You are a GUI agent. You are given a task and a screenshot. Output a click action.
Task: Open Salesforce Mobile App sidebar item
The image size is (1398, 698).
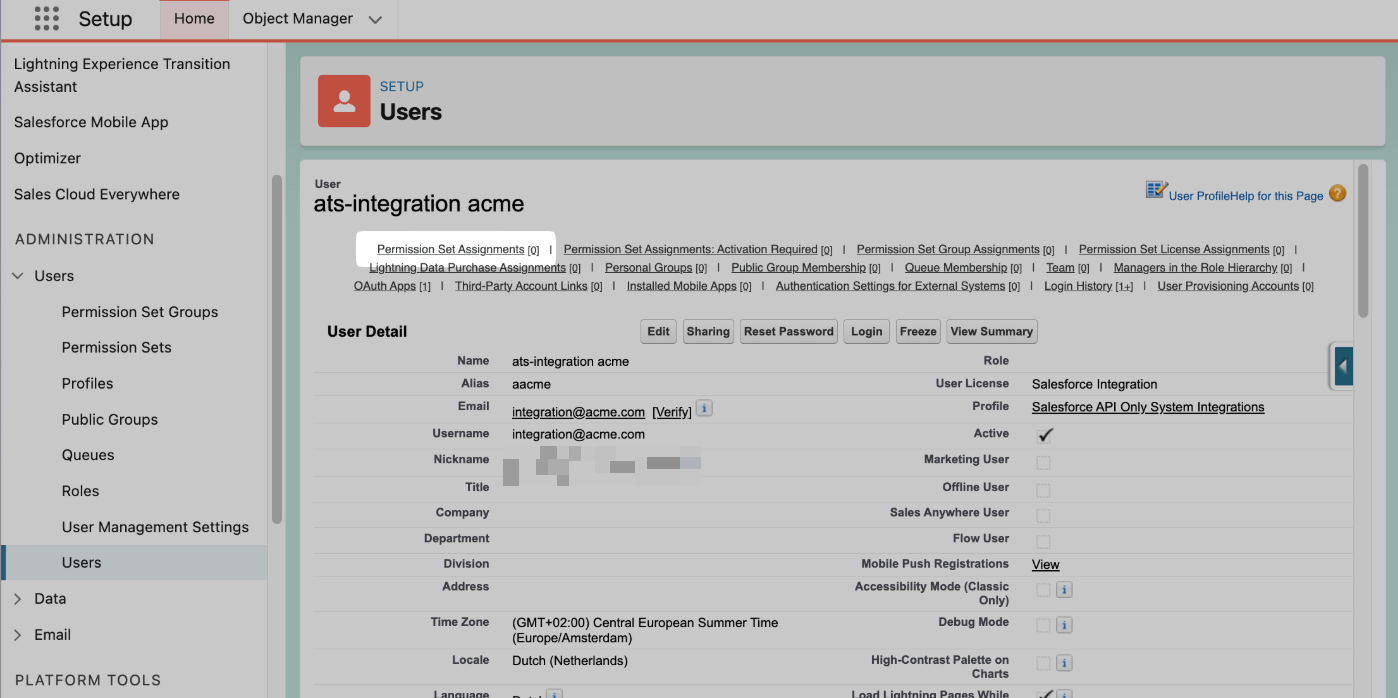(x=91, y=122)
